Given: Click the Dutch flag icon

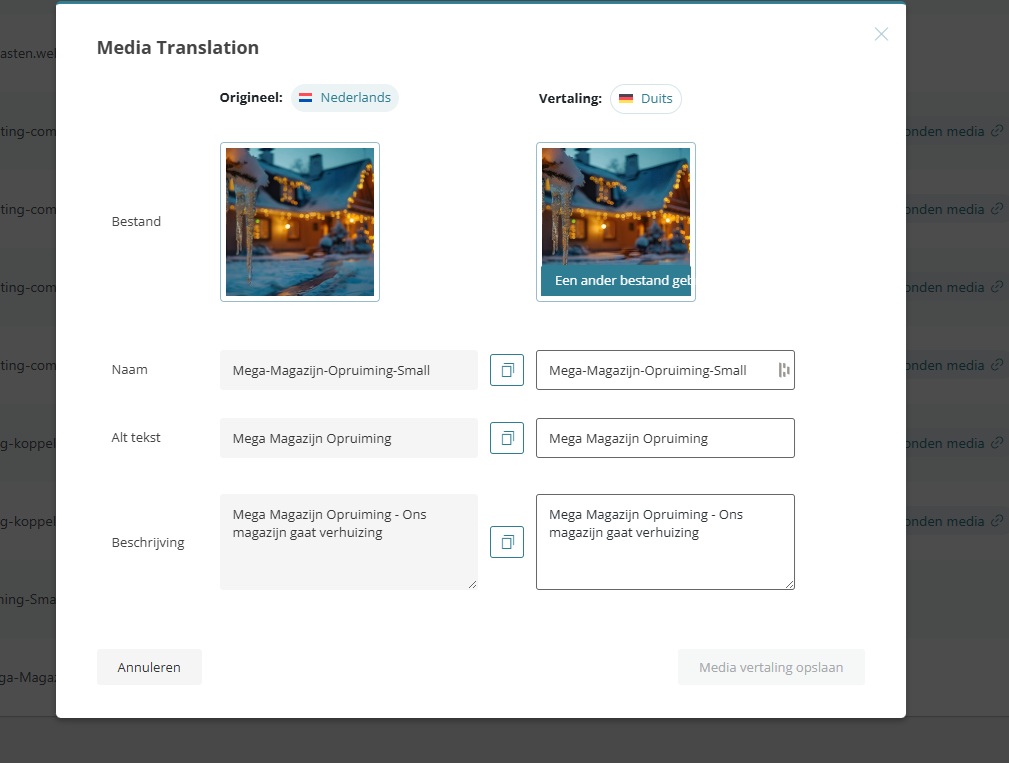Looking at the screenshot, I should pyautogui.click(x=306, y=98).
